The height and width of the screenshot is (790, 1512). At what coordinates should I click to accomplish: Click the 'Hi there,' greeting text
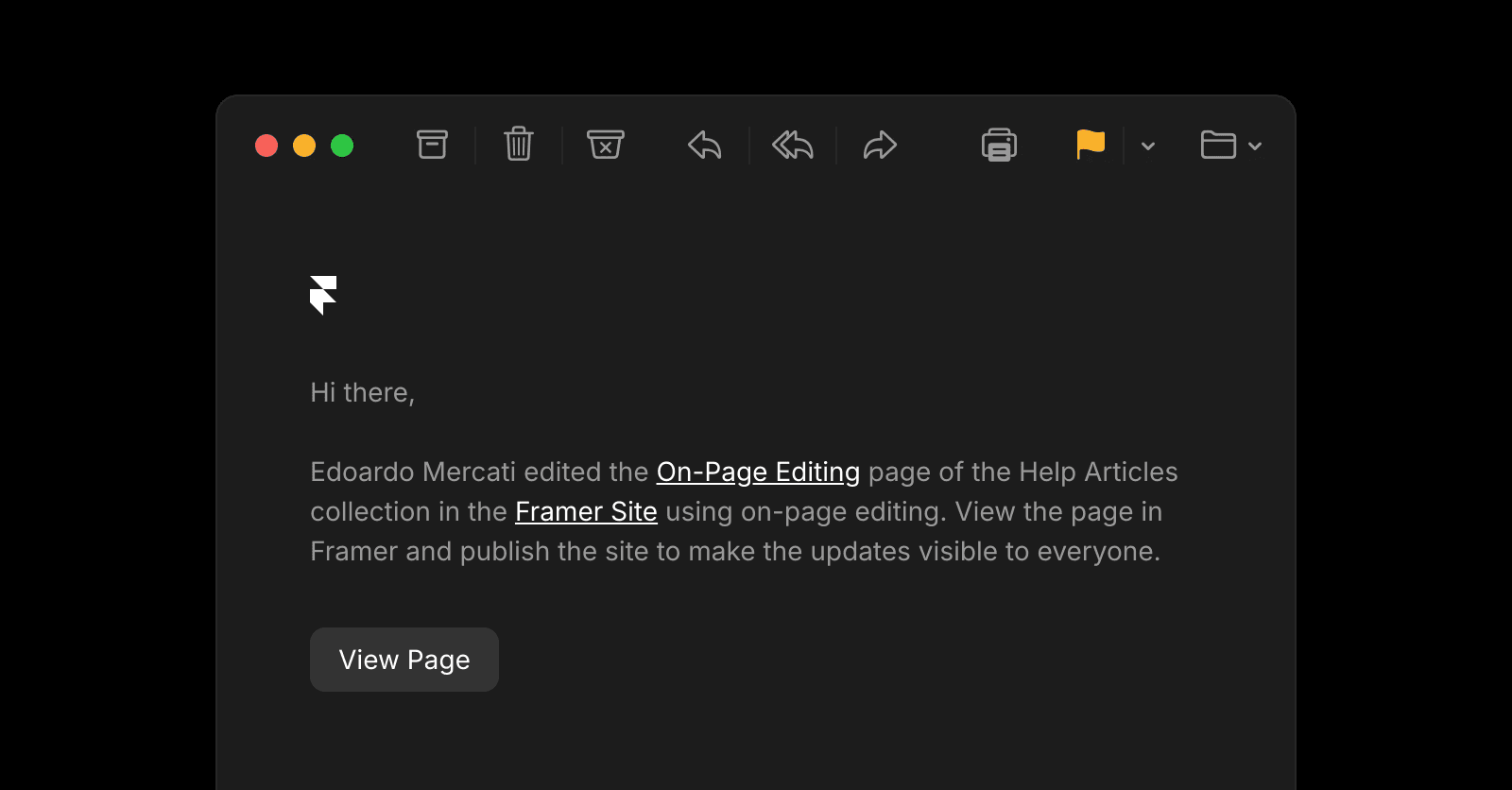point(363,392)
